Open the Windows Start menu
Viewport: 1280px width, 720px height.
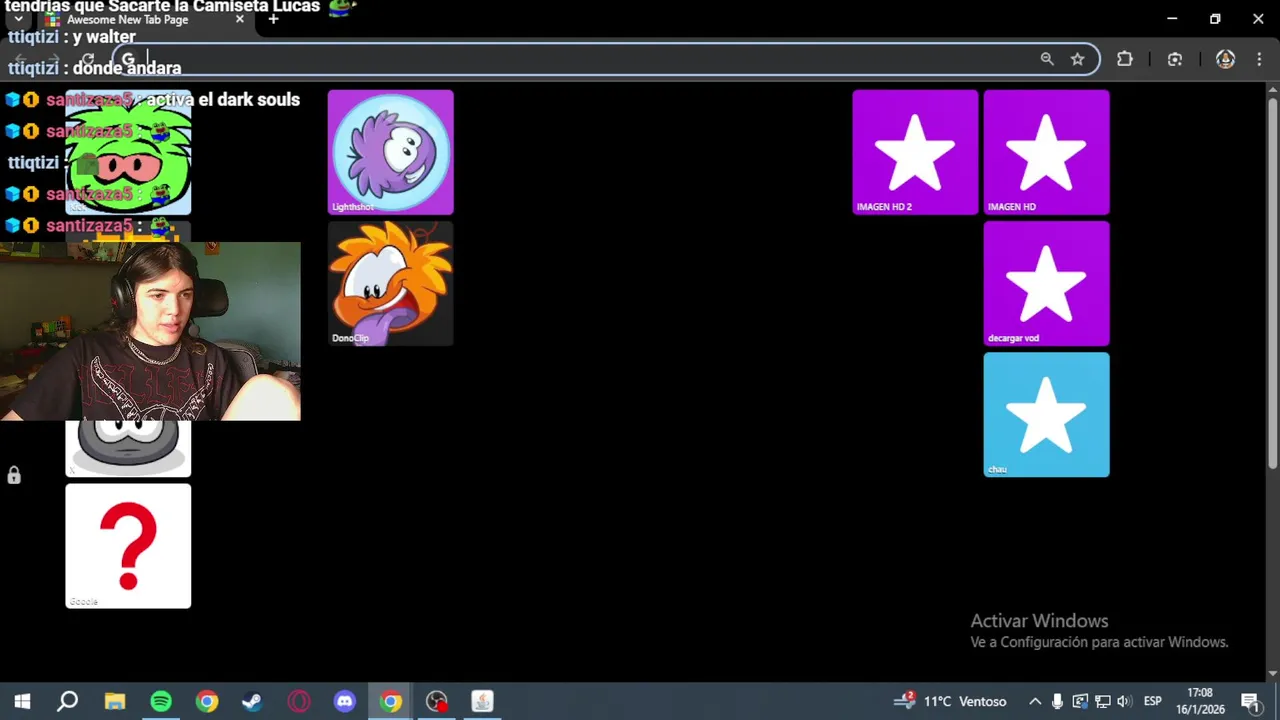(22, 701)
